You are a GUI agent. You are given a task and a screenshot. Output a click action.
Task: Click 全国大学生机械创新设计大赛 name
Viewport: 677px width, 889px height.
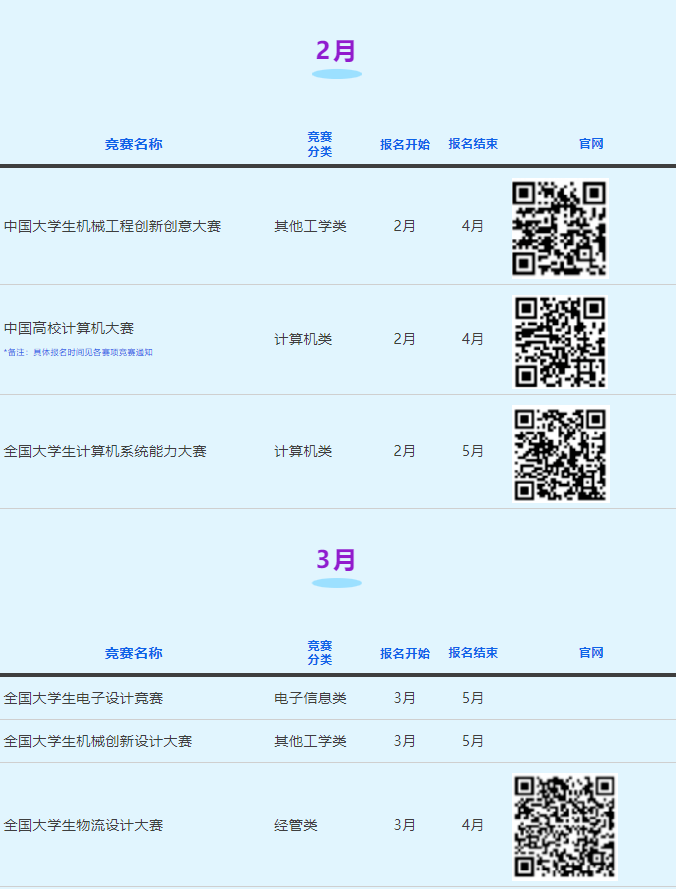98,741
